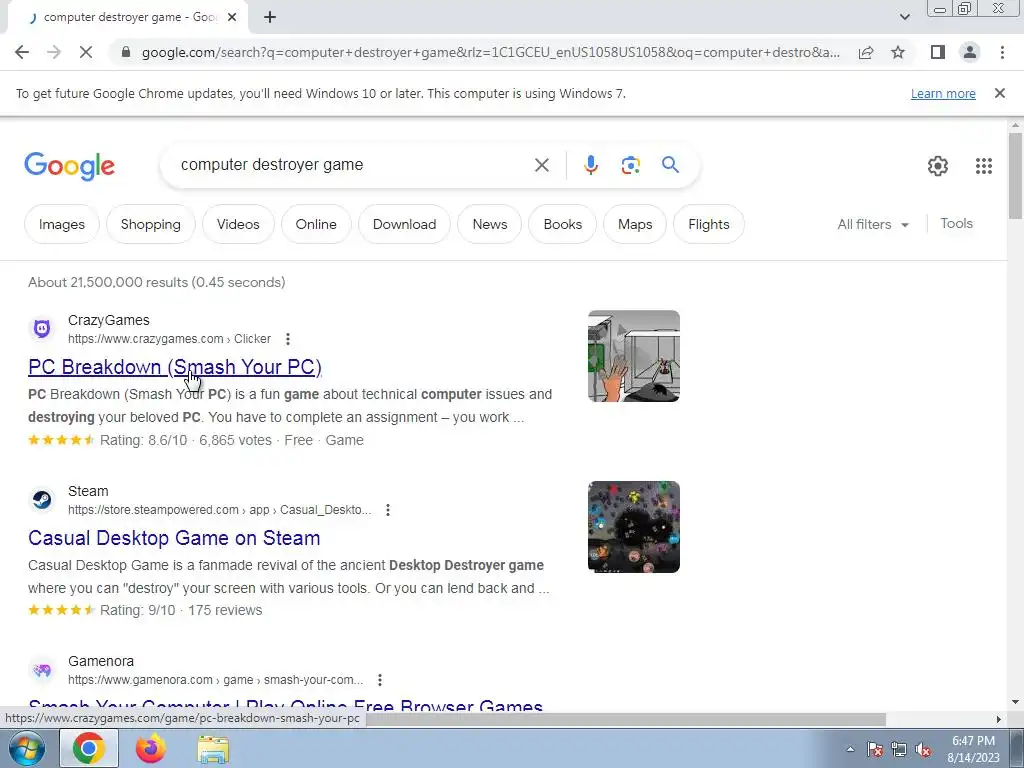Open PC Breakdown (Smash Your PC) result
This screenshot has height=768, width=1024.
pos(175,367)
